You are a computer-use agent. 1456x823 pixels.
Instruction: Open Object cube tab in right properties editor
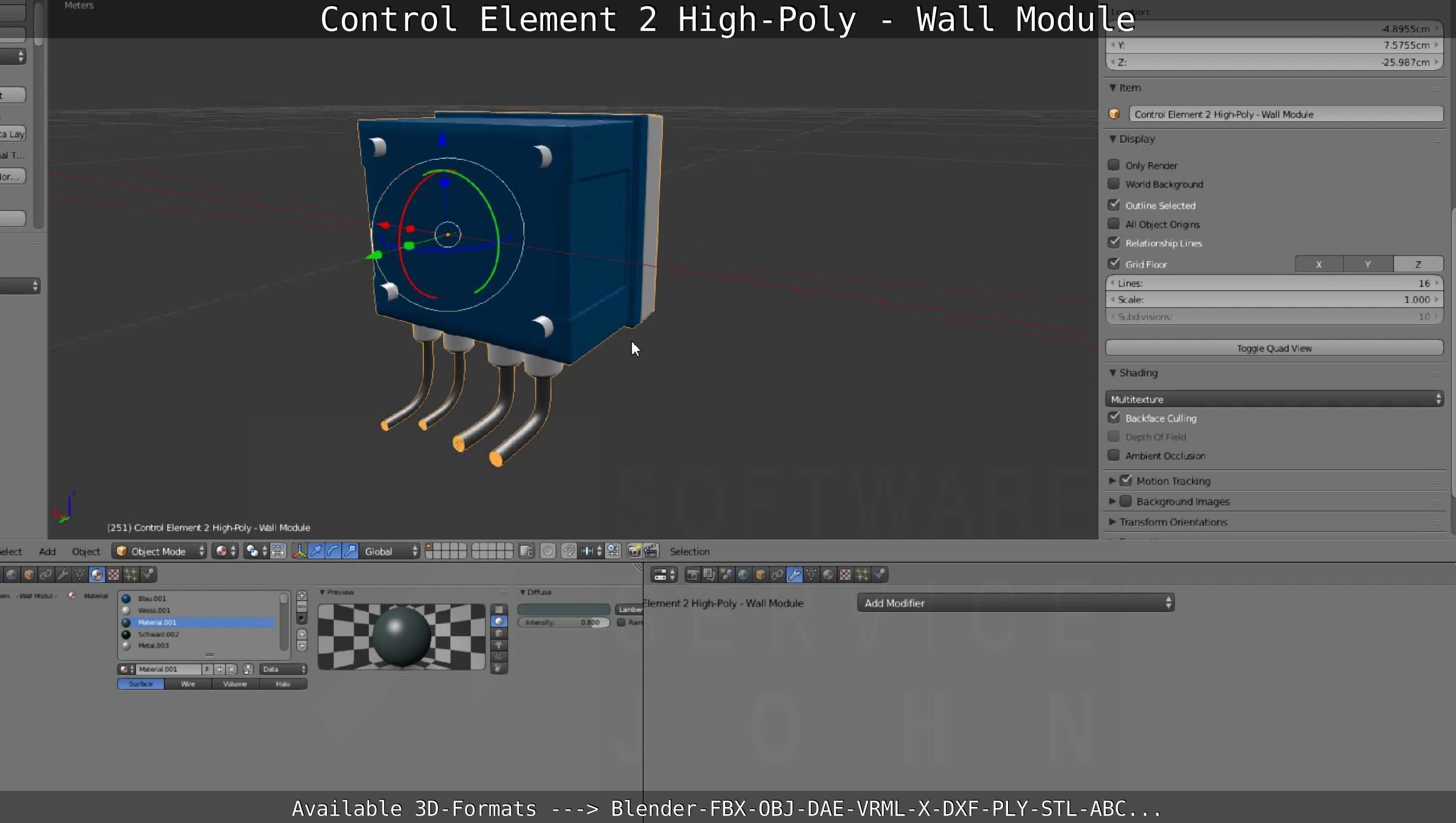(760, 575)
